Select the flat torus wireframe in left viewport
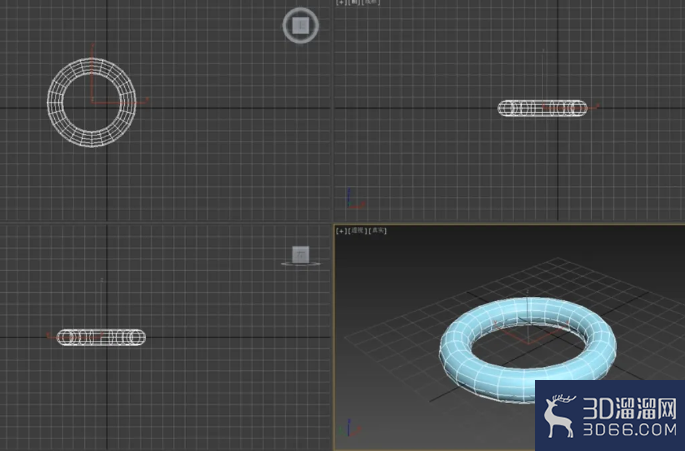685x451 pixels. coord(101,337)
